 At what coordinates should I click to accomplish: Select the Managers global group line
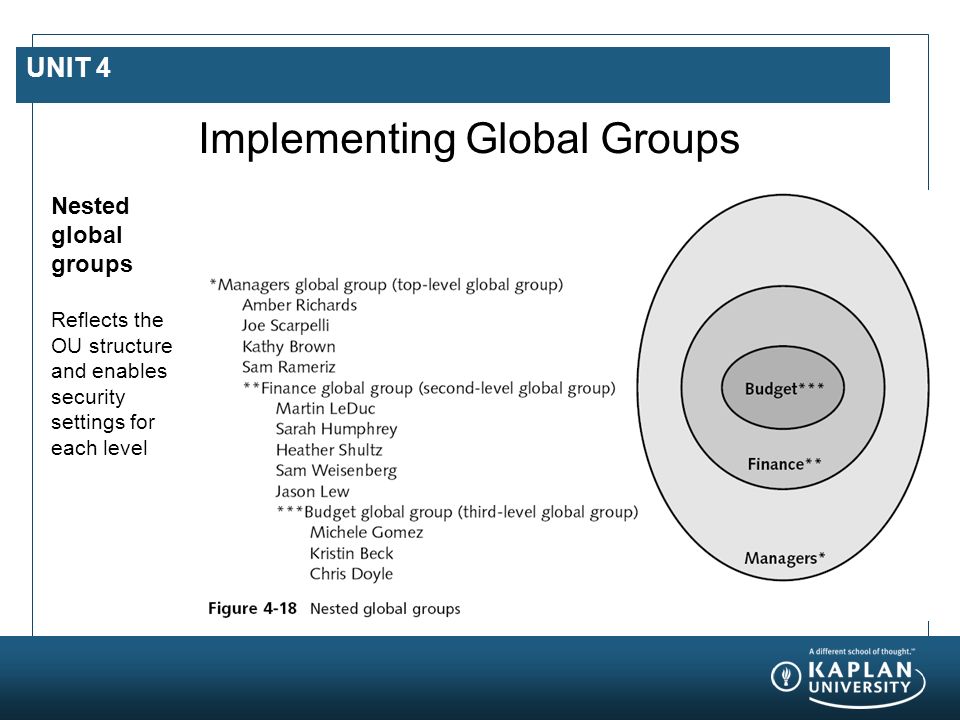pos(386,285)
